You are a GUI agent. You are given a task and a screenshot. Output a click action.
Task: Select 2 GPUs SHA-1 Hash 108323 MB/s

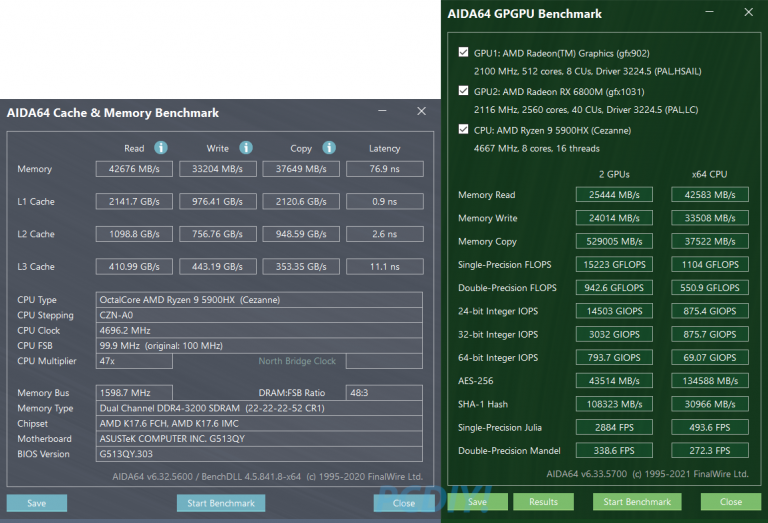[x=614, y=404]
